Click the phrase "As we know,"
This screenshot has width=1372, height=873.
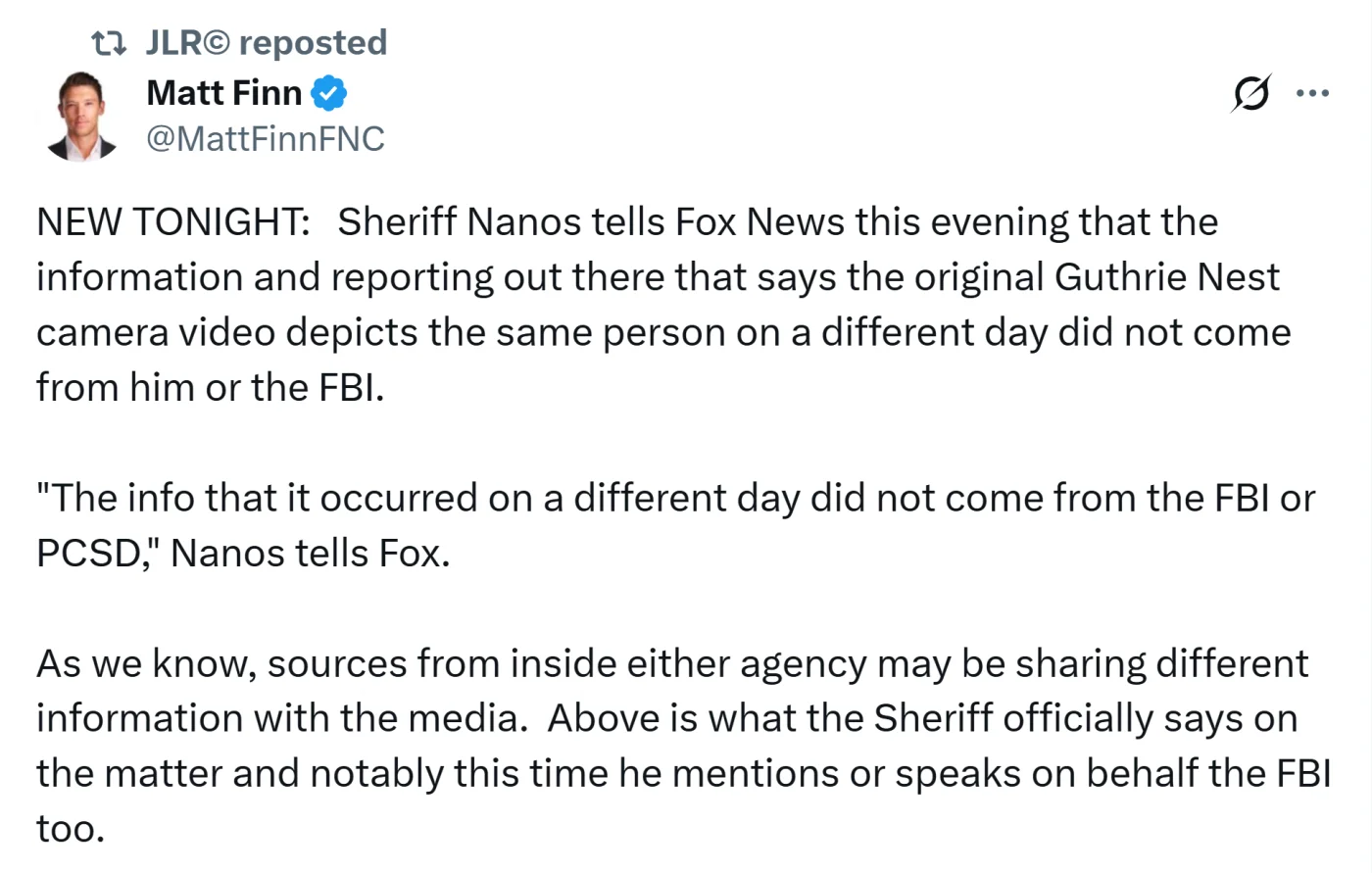click(x=146, y=664)
